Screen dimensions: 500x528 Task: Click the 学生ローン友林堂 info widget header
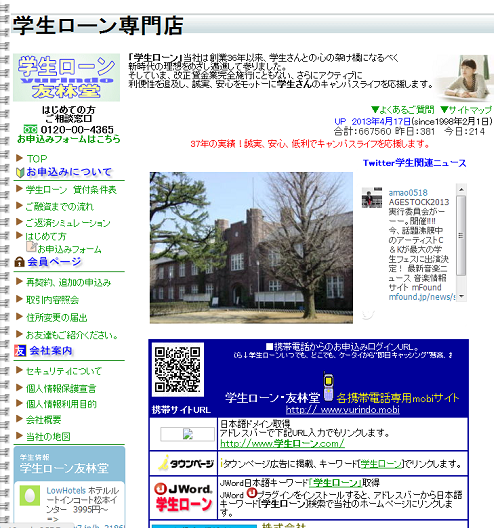(69, 464)
